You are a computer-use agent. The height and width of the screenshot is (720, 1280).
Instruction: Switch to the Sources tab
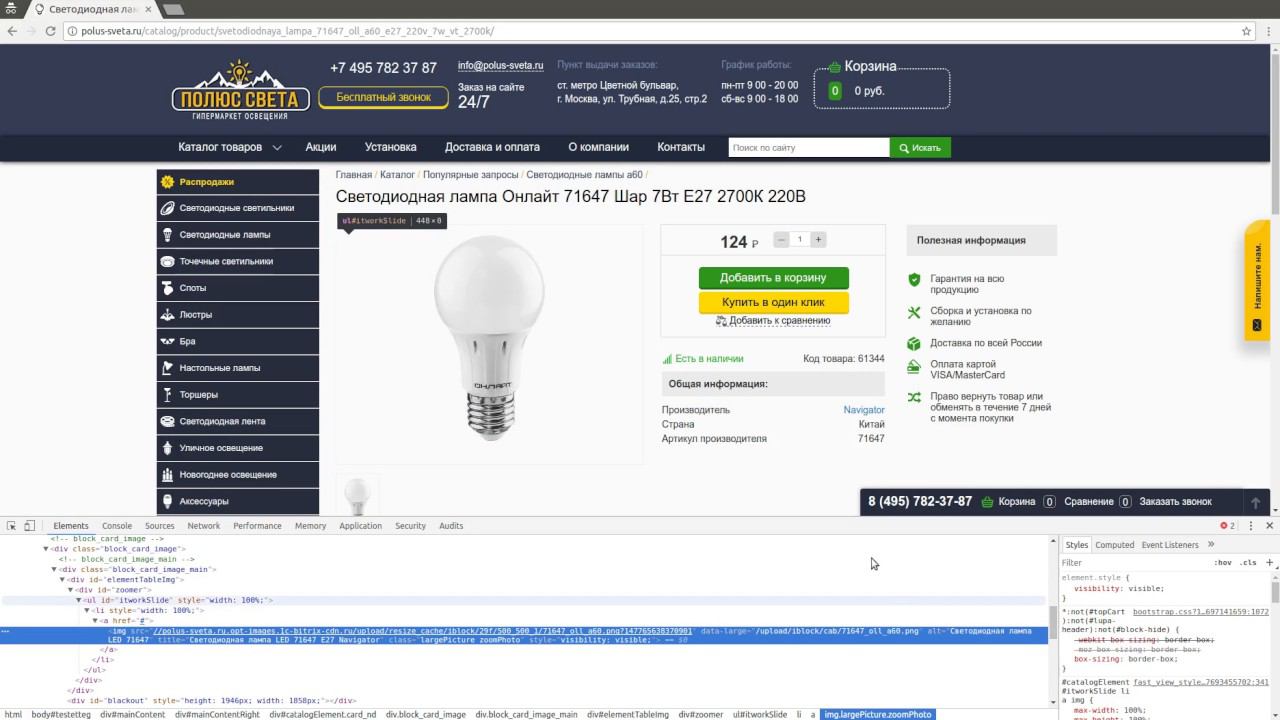click(160, 526)
